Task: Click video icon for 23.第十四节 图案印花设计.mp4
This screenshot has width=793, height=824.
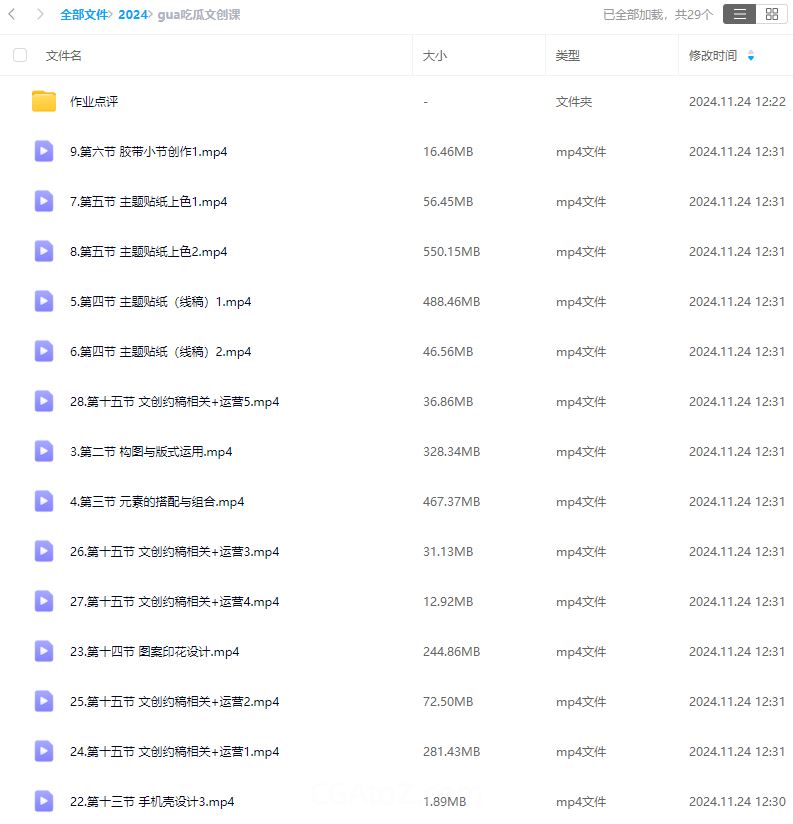Action: pyautogui.click(x=44, y=651)
